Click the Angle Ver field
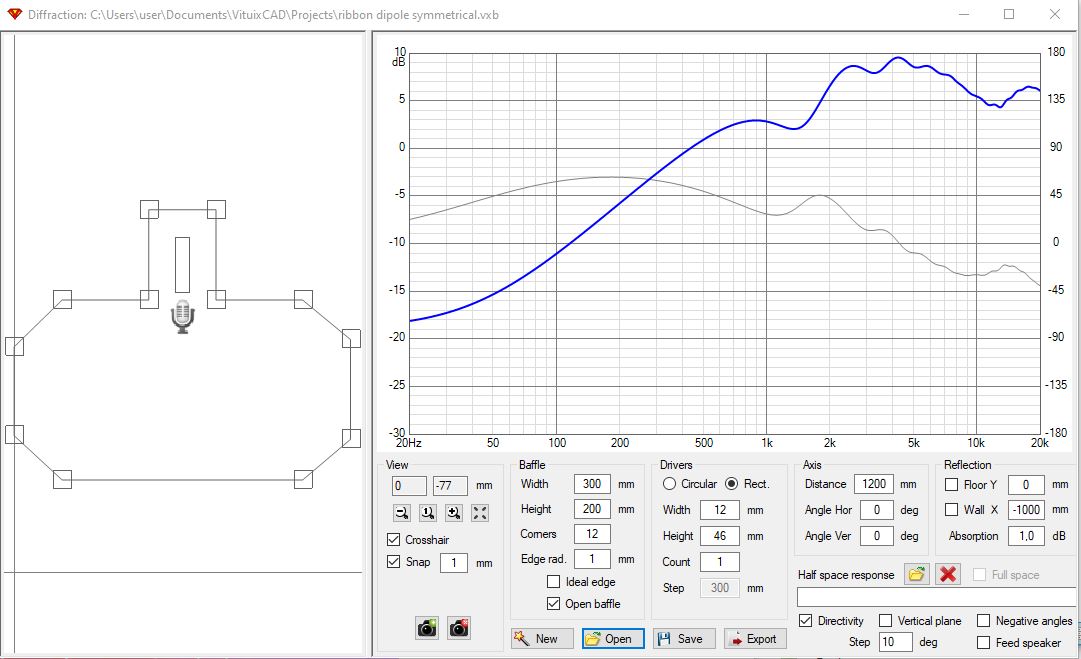The height and width of the screenshot is (659, 1081). pos(877,536)
